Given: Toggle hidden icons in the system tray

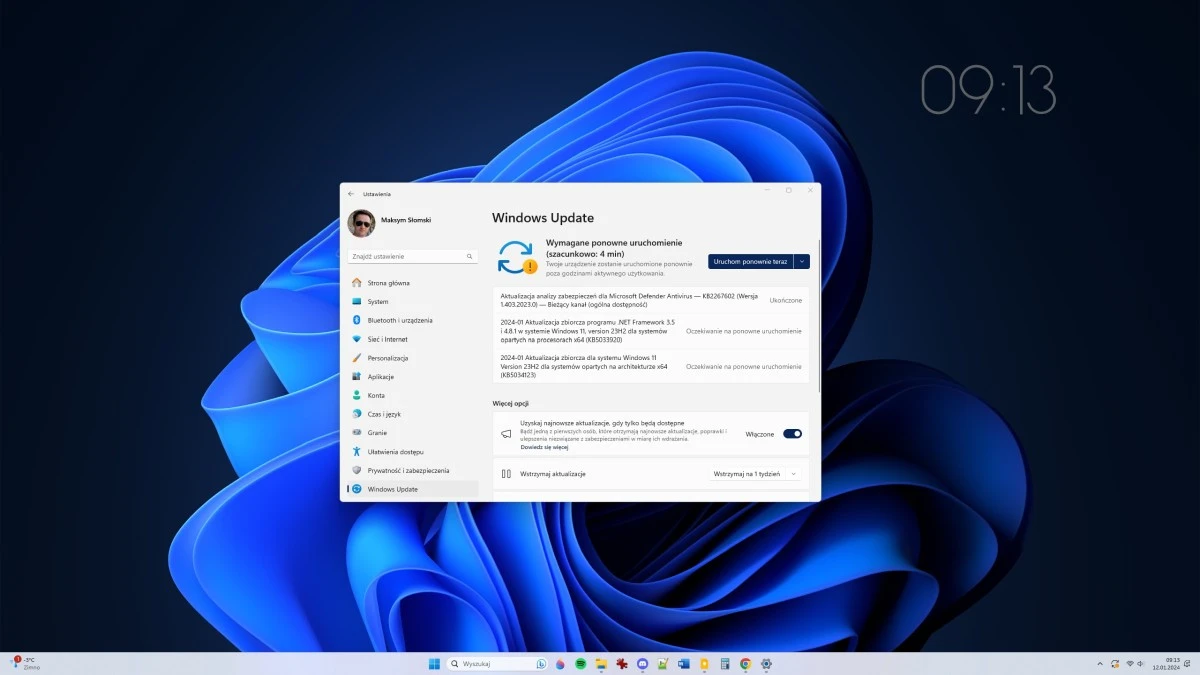Looking at the screenshot, I should [x=1100, y=663].
